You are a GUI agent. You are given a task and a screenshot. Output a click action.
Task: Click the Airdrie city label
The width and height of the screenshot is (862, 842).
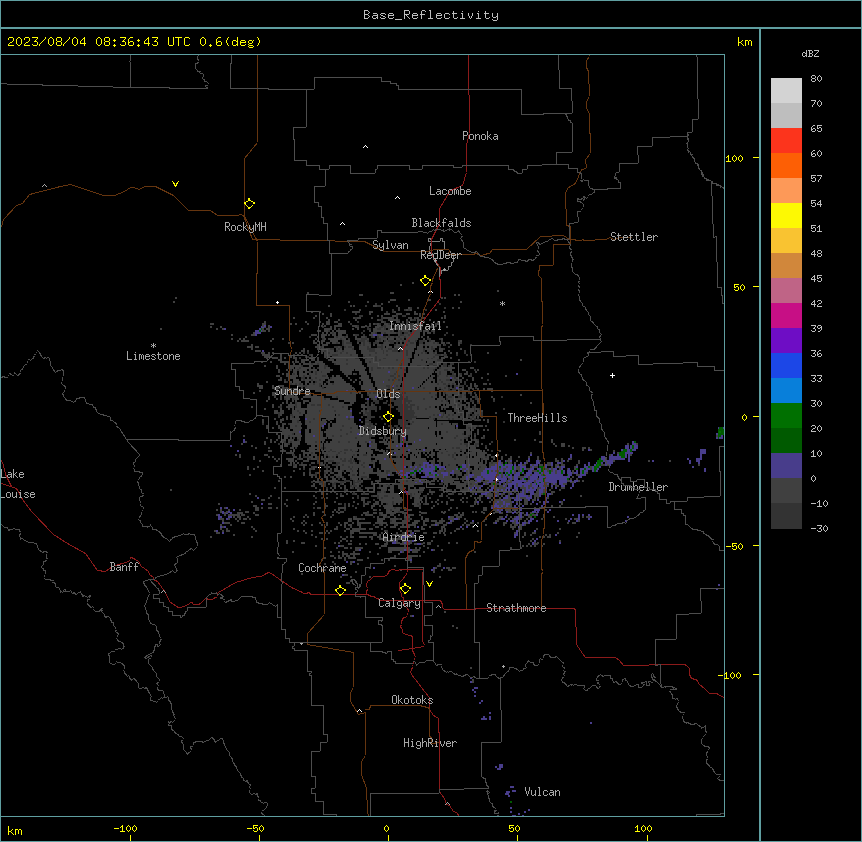404,537
